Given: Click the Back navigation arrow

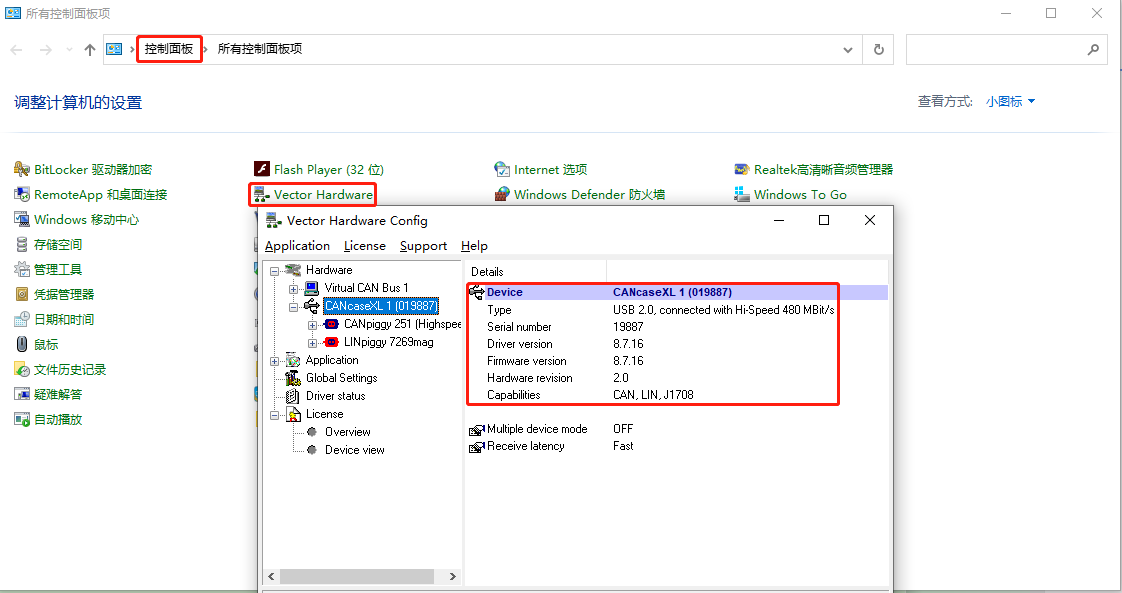Looking at the screenshot, I should tap(16, 49).
